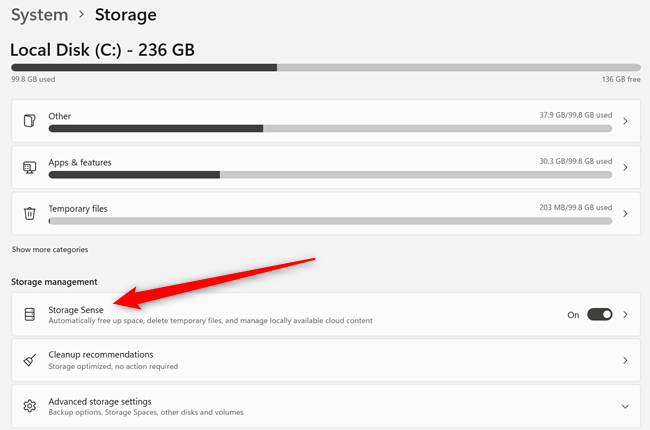
Task: Click the Cleanup recommendations broom icon
Action: pyautogui.click(x=30, y=360)
